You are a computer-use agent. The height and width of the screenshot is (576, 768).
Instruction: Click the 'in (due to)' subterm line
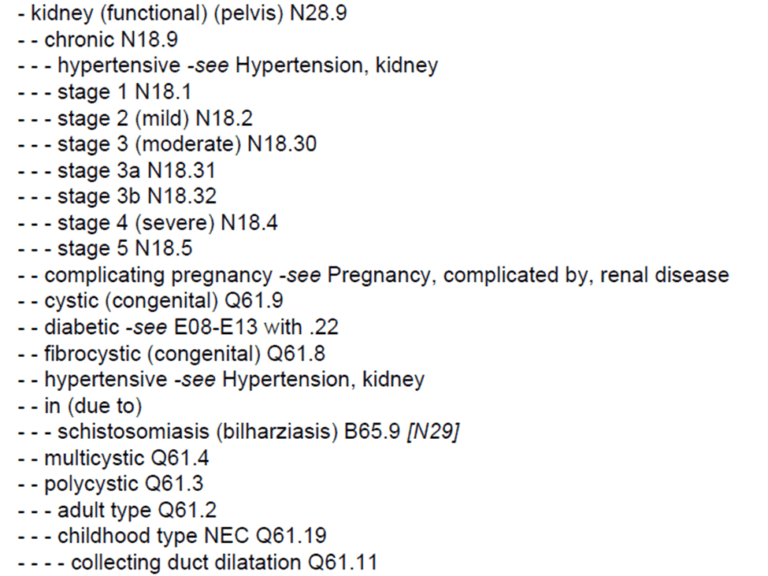coord(80,406)
